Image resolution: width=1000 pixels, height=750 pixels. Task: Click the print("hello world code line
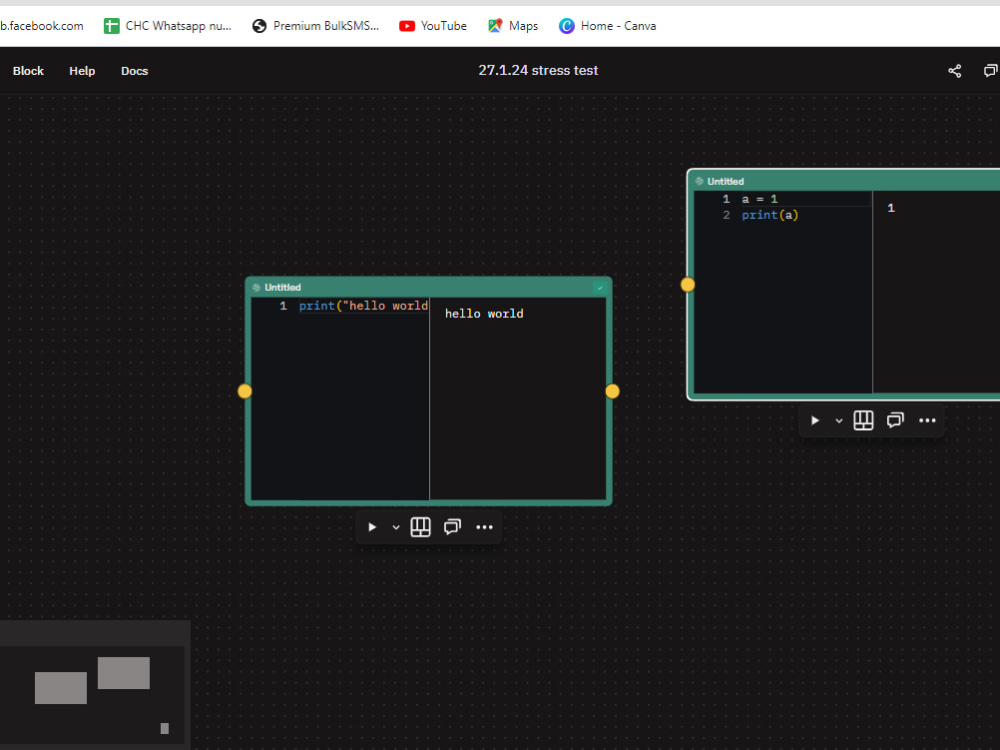click(x=364, y=306)
